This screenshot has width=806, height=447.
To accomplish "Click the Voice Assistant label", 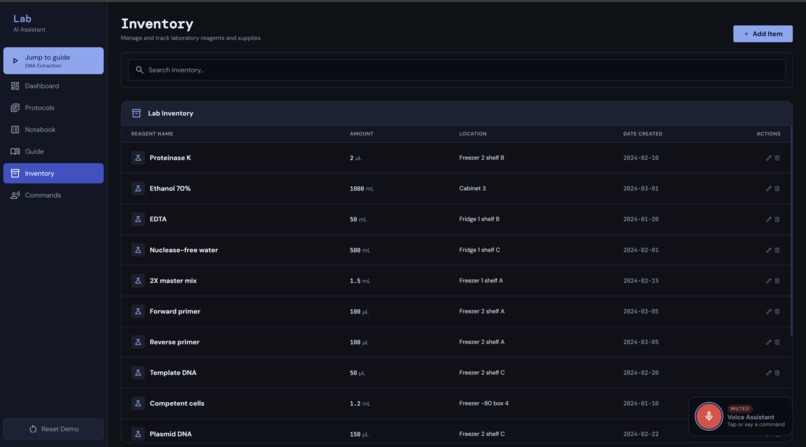I will 750,417.
